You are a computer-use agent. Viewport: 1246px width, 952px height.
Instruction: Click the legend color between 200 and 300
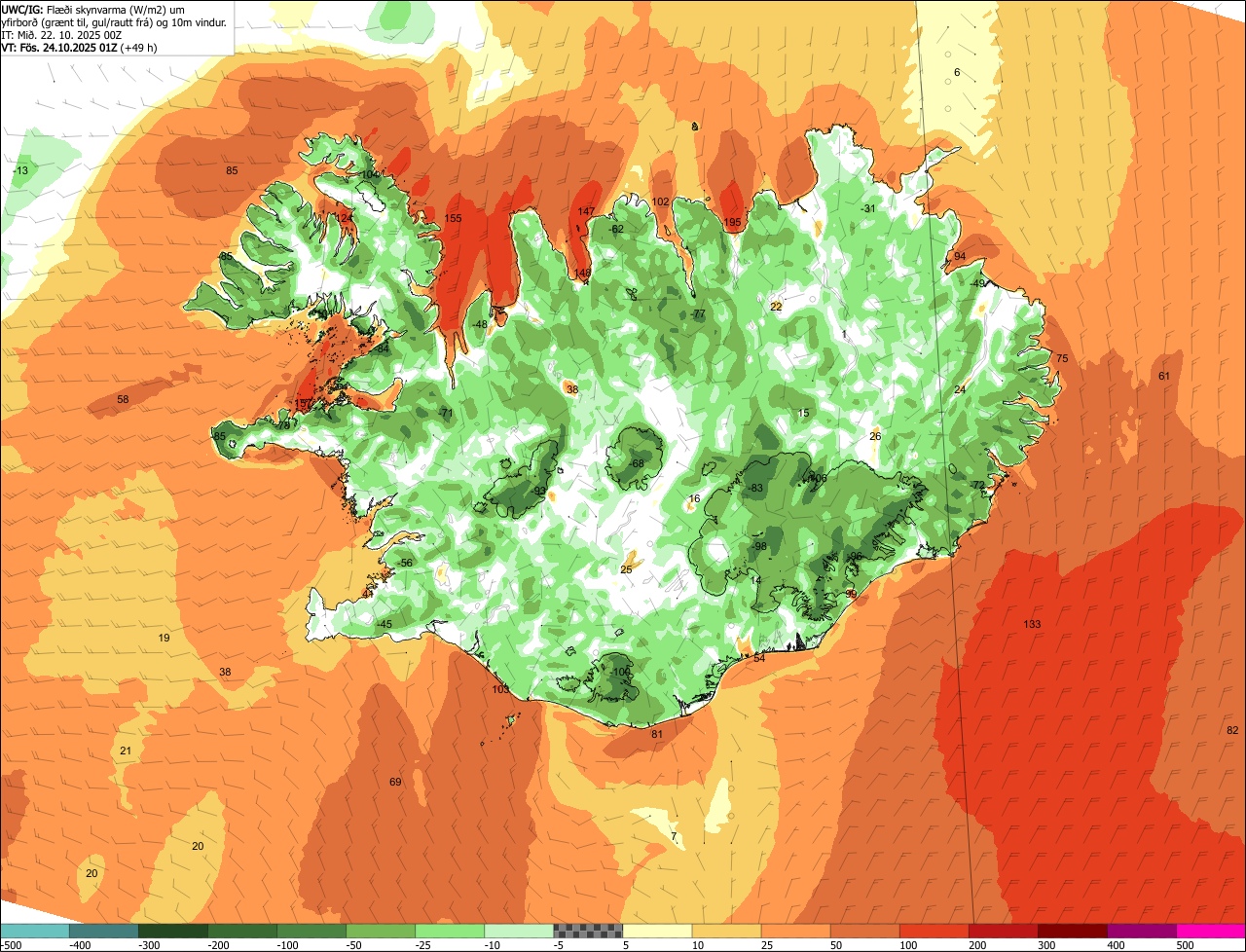[x=1003, y=931]
